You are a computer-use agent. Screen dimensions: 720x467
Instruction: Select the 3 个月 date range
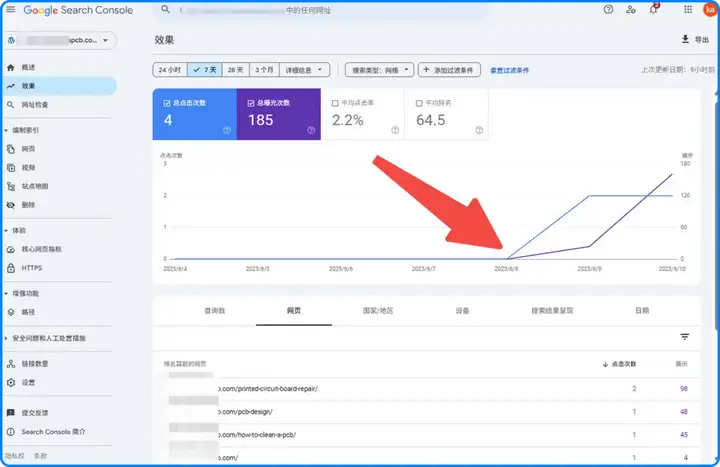pos(264,70)
